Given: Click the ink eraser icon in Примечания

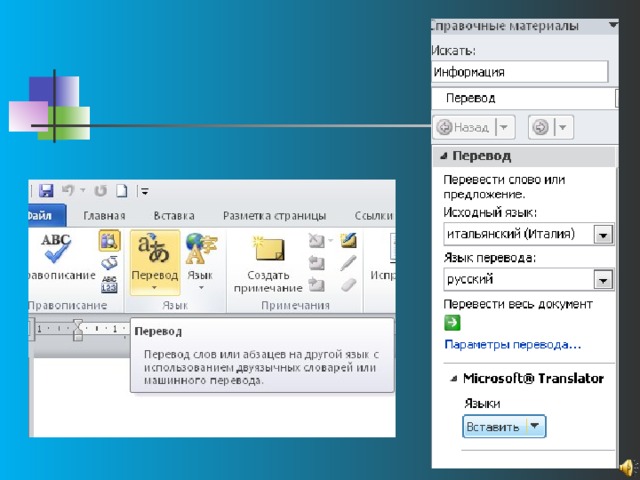Looking at the screenshot, I should pyautogui.click(x=348, y=284).
